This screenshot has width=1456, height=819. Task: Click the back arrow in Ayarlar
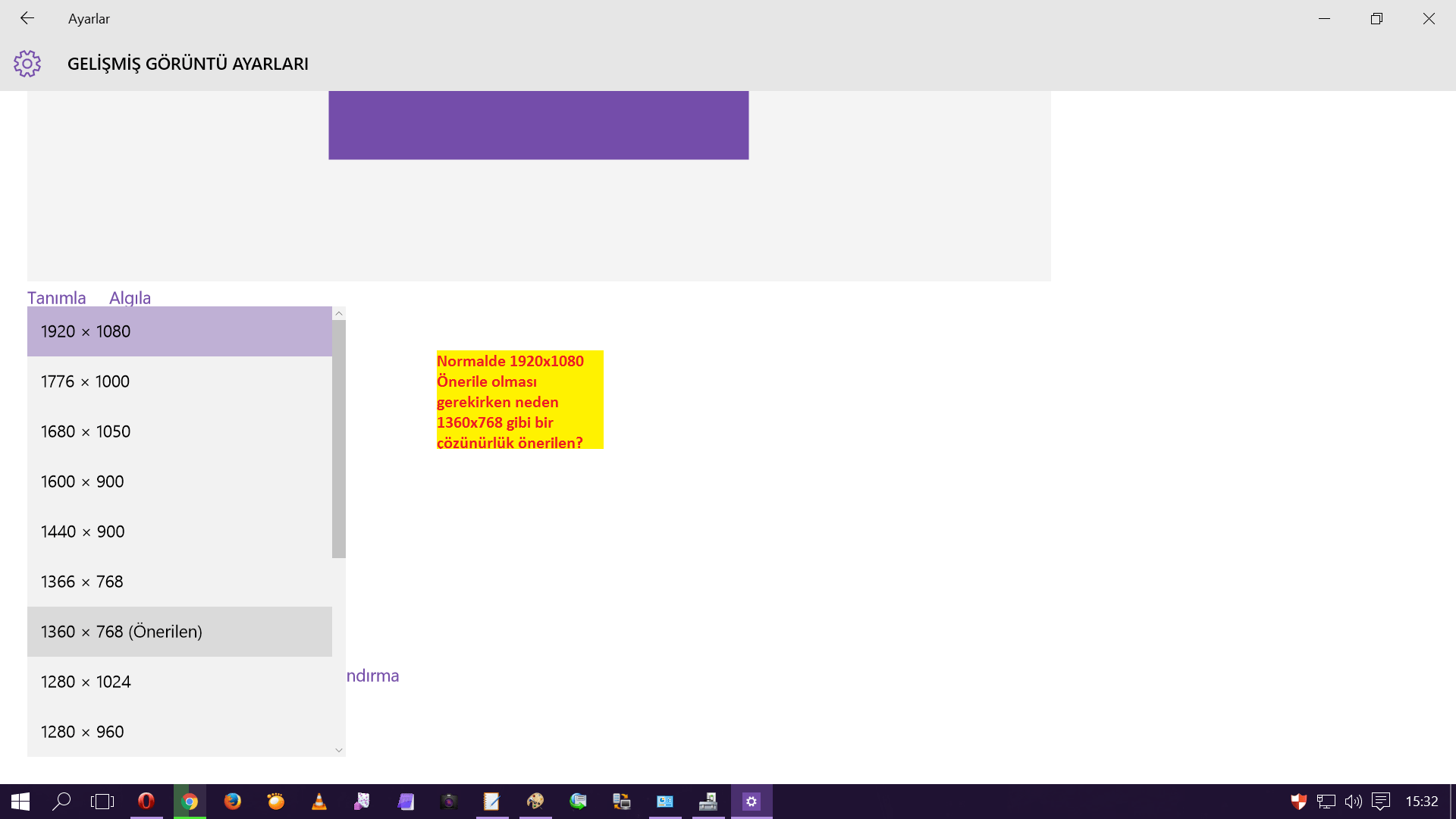[27, 18]
